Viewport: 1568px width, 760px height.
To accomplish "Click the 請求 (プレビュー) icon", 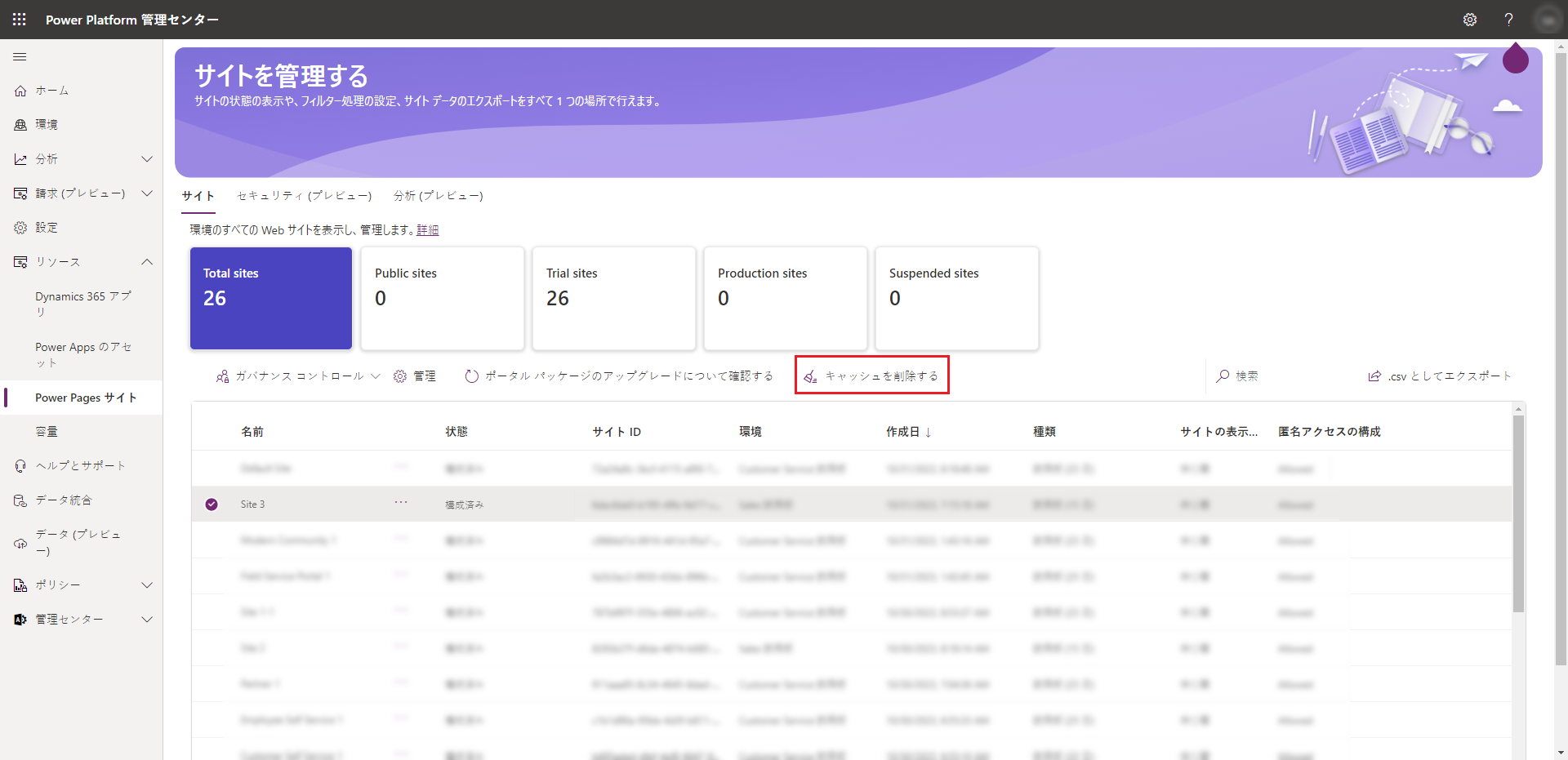I will click(x=20, y=193).
